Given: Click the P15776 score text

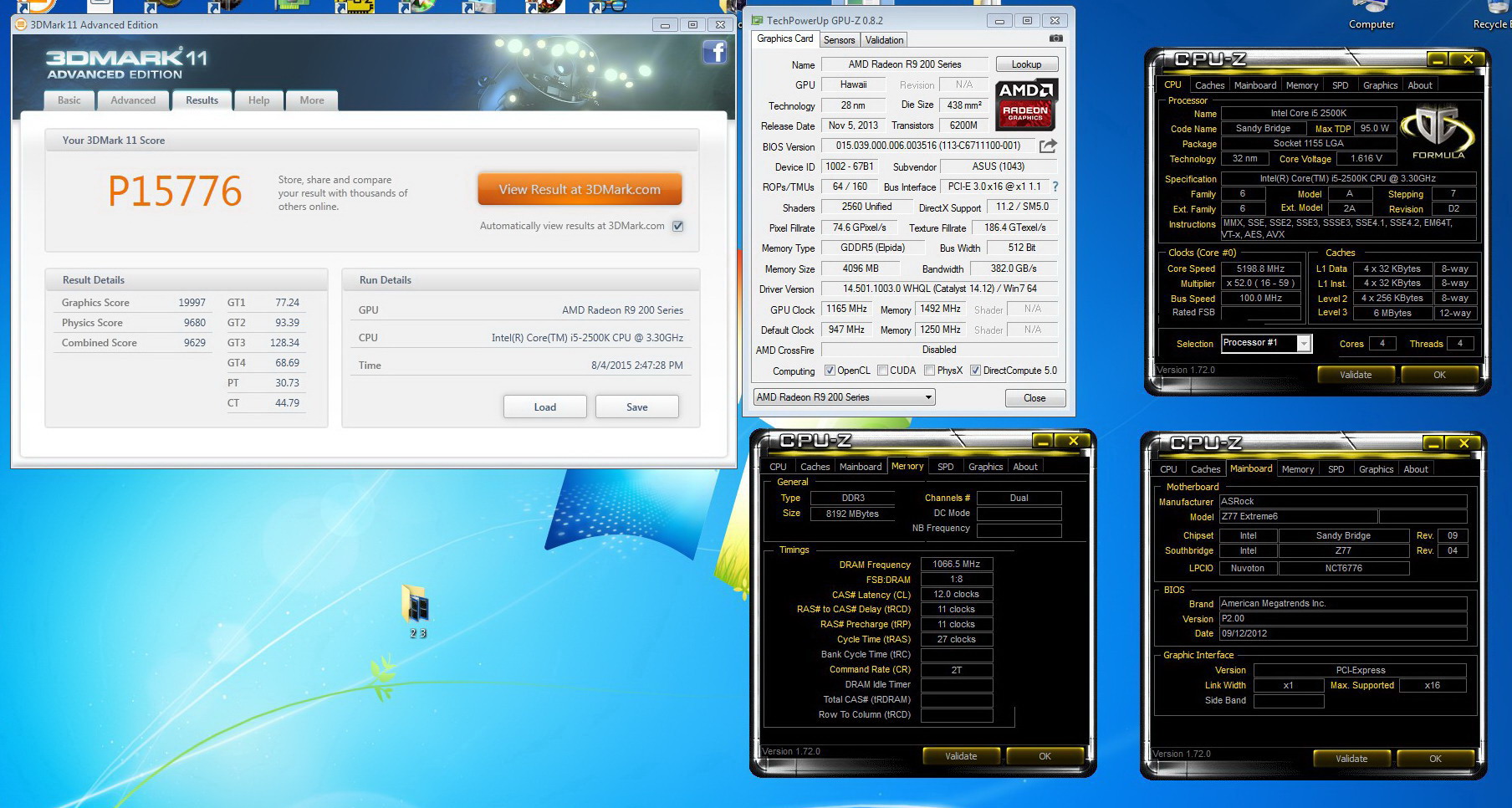Looking at the screenshot, I should coord(175,192).
